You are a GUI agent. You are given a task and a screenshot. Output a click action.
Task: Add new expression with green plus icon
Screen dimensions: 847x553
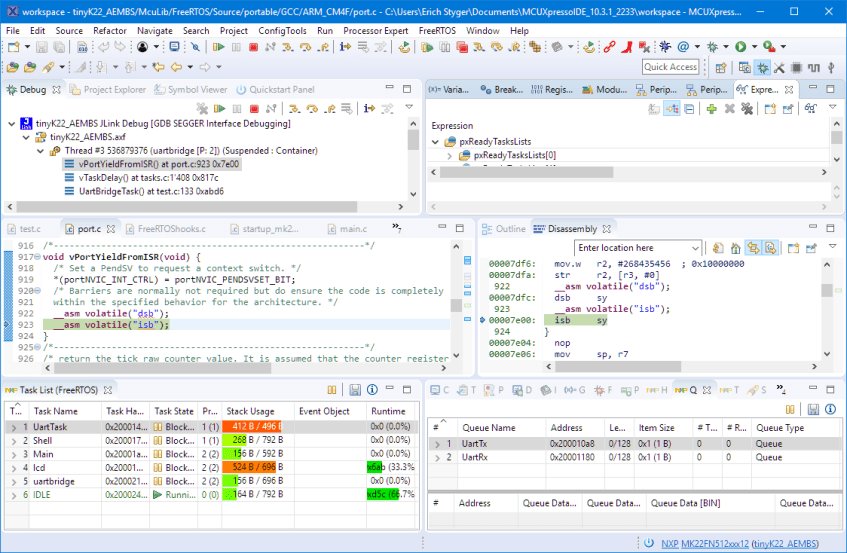[x=711, y=109]
